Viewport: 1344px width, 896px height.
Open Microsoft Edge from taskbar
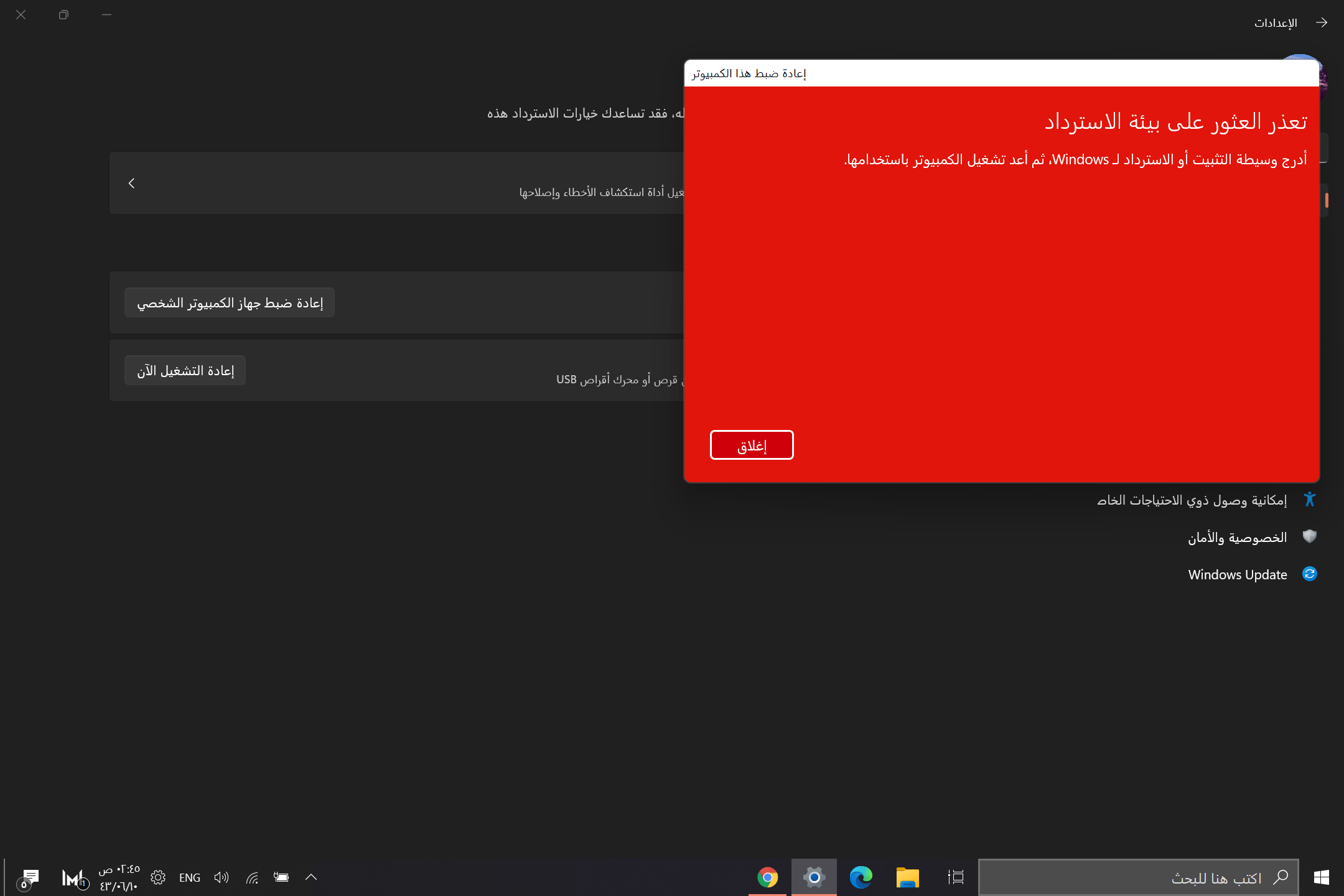coord(861,877)
